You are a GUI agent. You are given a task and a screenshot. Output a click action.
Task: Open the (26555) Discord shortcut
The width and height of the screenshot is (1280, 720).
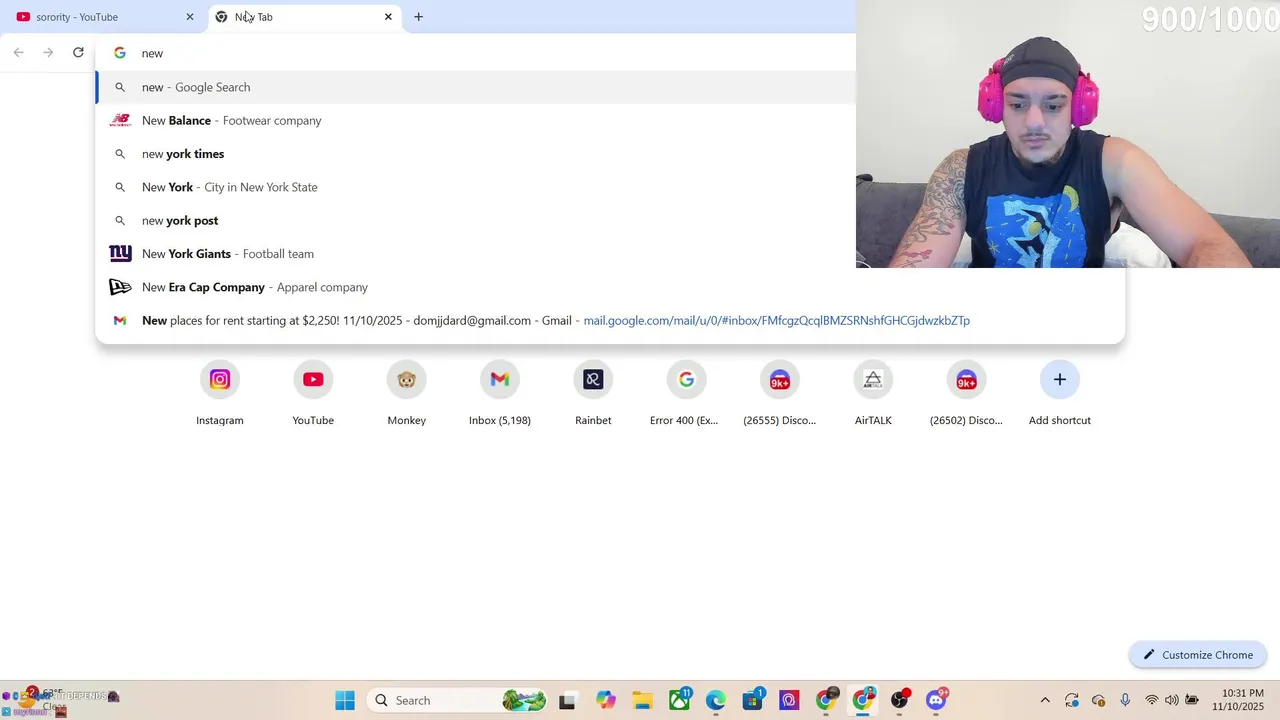(780, 394)
